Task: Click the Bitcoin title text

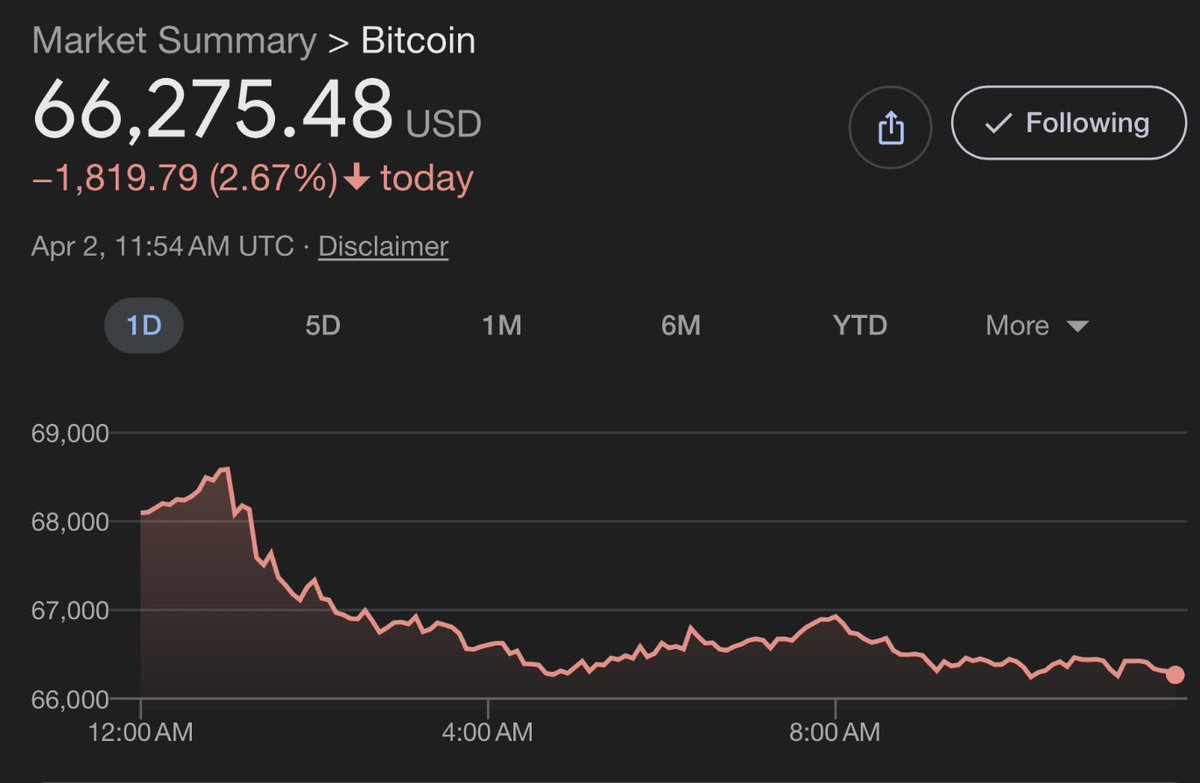Action: [418, 41]
